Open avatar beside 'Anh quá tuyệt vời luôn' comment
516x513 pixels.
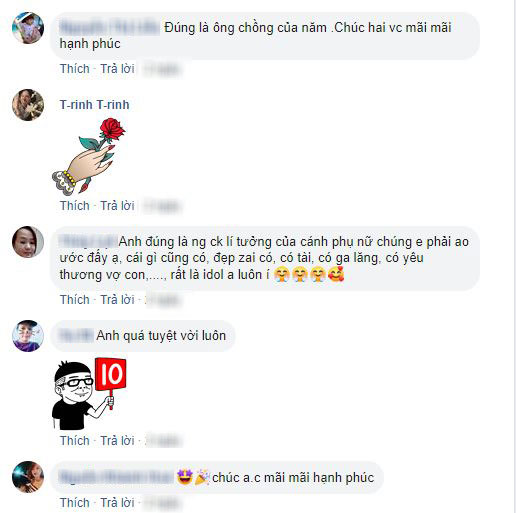(x=28, y=336)
